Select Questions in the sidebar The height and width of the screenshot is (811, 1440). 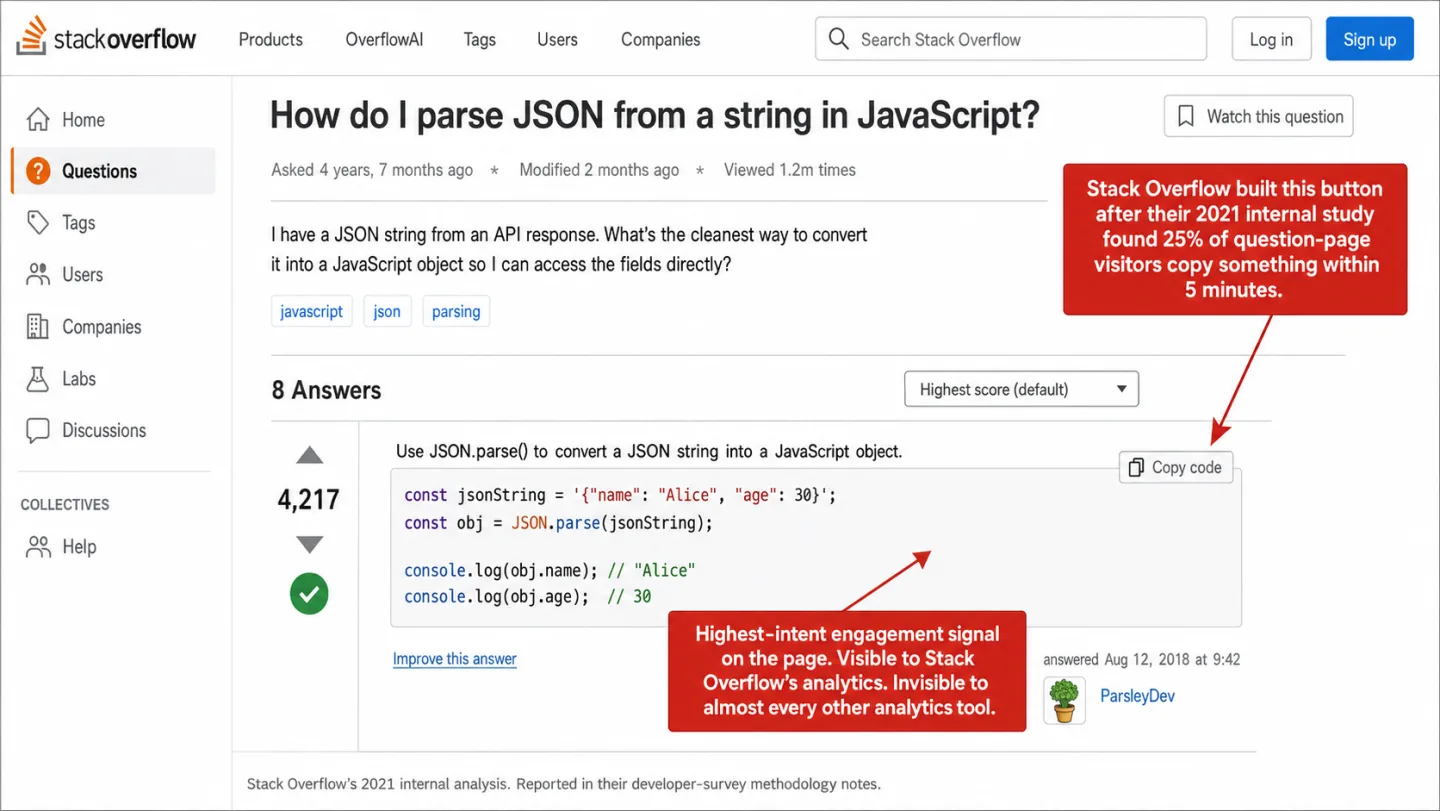(113, 171)
